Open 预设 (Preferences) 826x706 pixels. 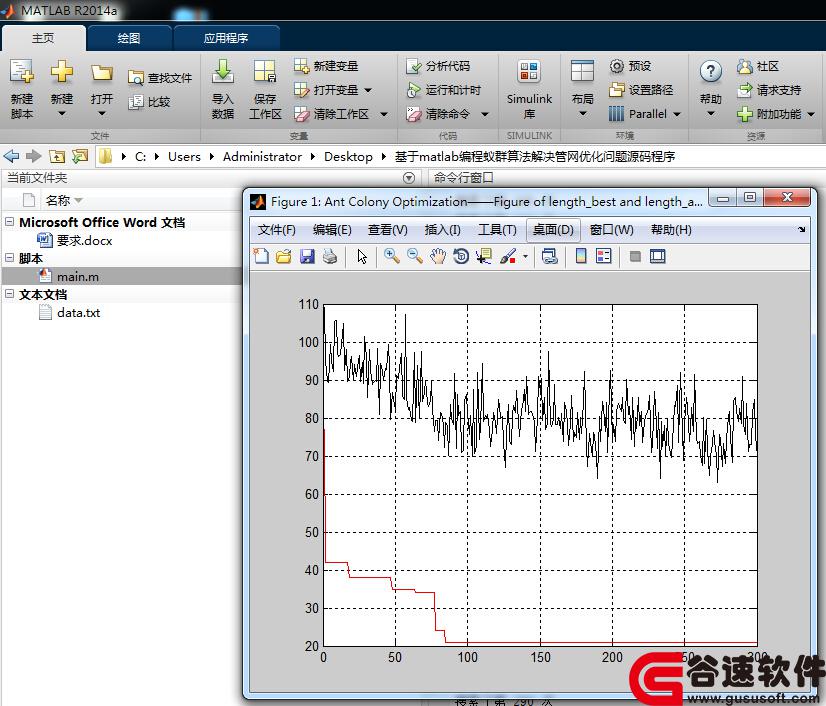pos(631,66)
